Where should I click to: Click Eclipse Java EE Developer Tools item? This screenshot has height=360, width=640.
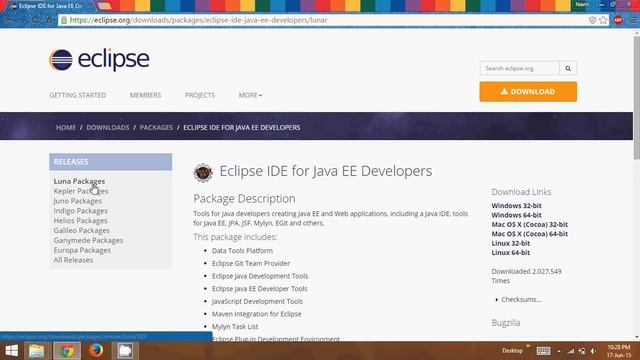259,289
